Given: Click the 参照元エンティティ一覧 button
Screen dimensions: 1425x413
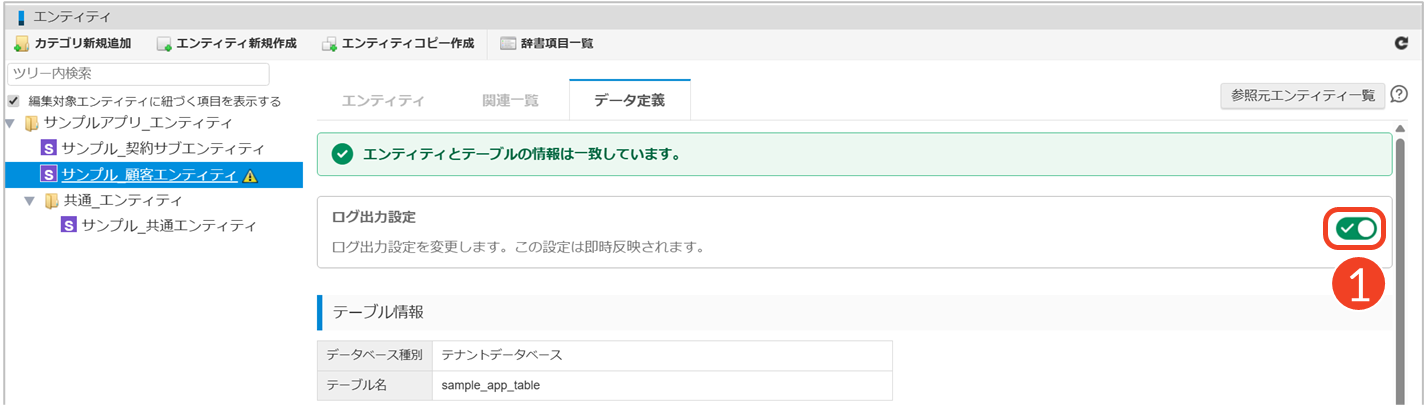Looking at the screenshot, I should pos(1303,95).
